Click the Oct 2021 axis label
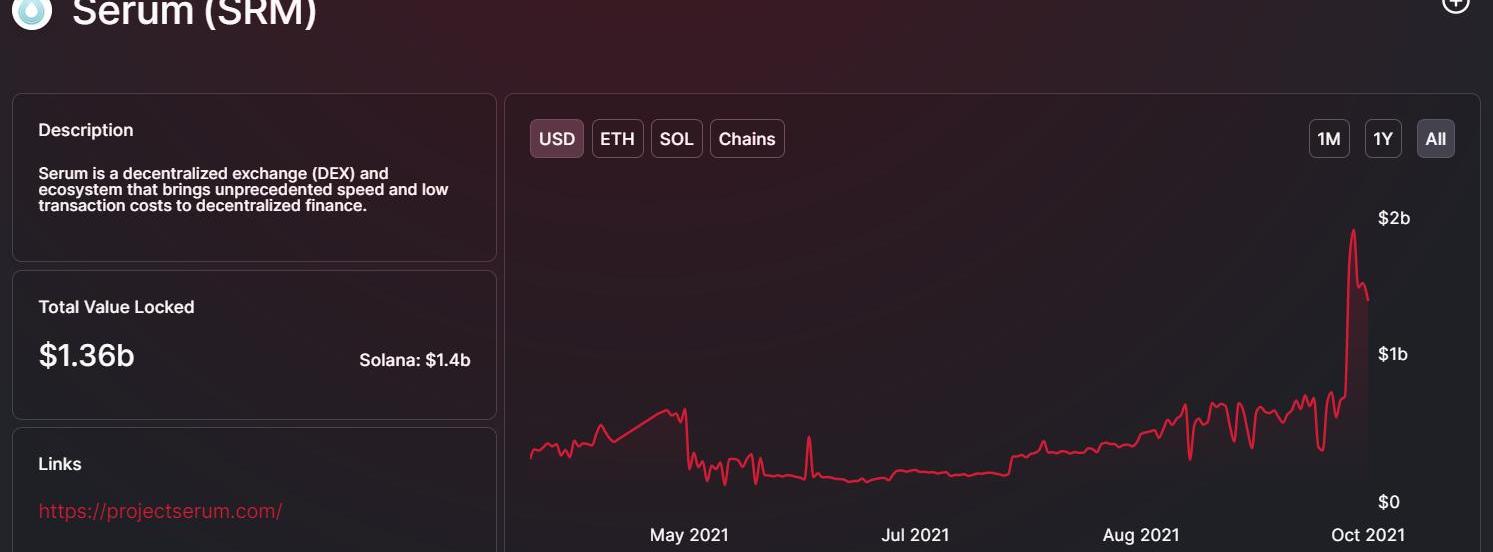Screen dimensions: 1493x552 pos(1367,535)
